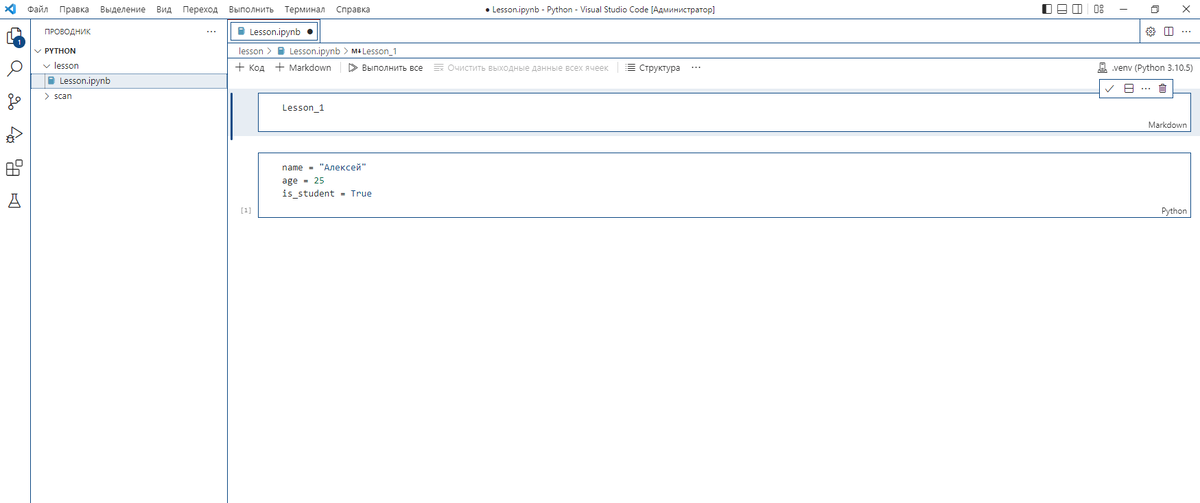Open the Search view in activity bar
The image size is (1200, 503).
tap(15, 69)
